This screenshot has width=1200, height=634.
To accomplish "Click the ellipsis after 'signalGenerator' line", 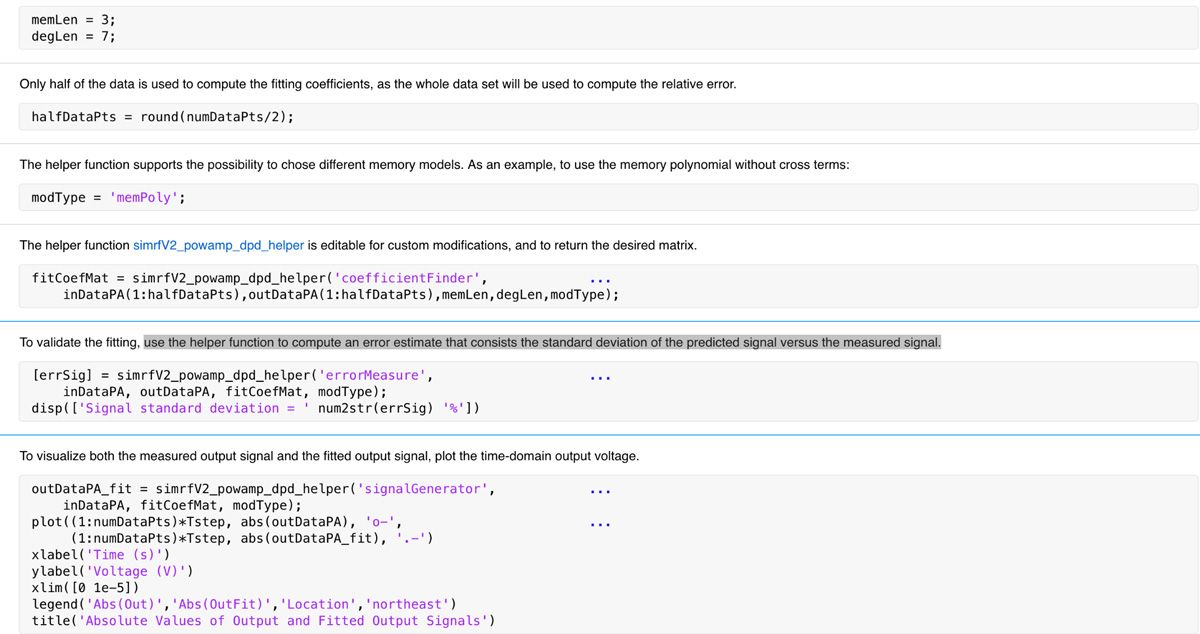I will (x=600, y=490).
